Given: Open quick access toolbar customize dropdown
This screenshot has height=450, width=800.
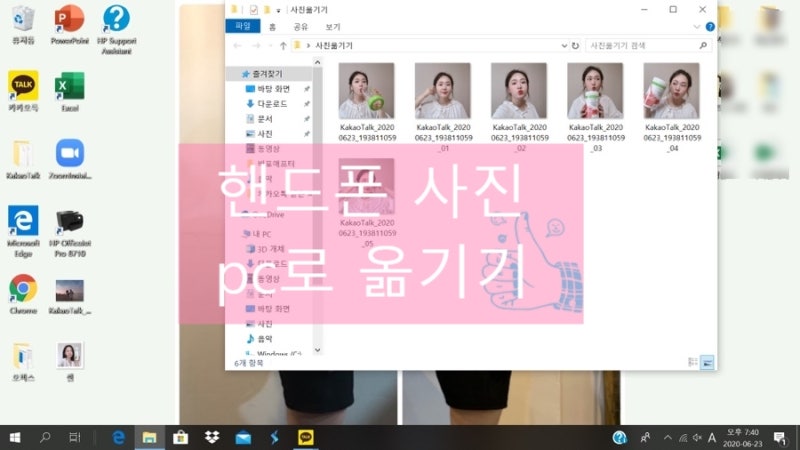Looking at the screenshot, I should [x=279, y=10].
